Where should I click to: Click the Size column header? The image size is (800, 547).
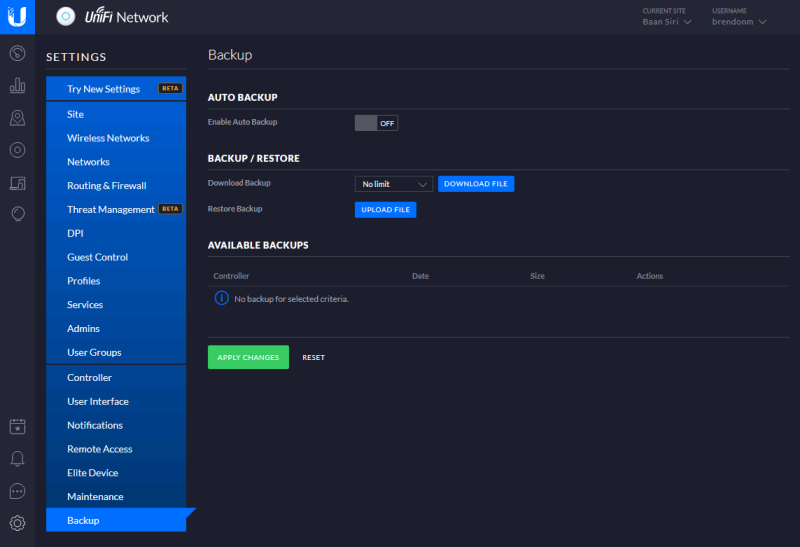point(537,276)
